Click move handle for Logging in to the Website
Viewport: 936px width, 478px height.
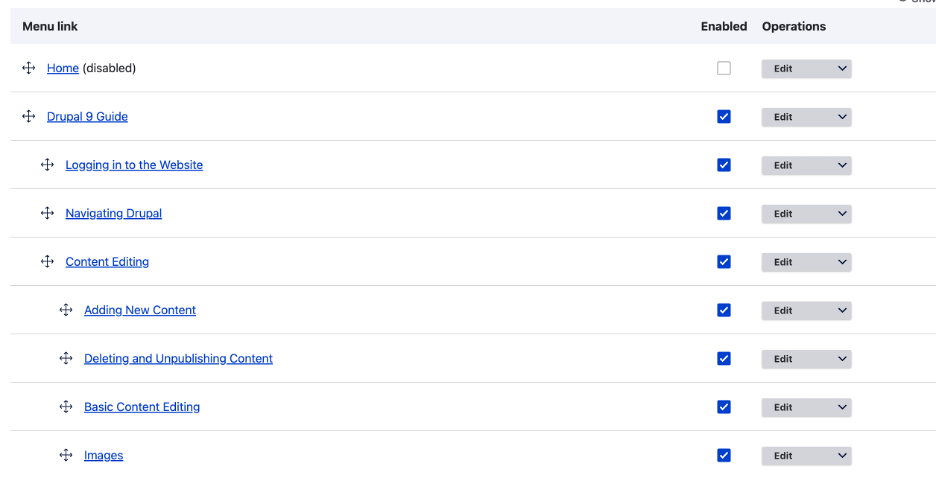[x=47, y=165]
